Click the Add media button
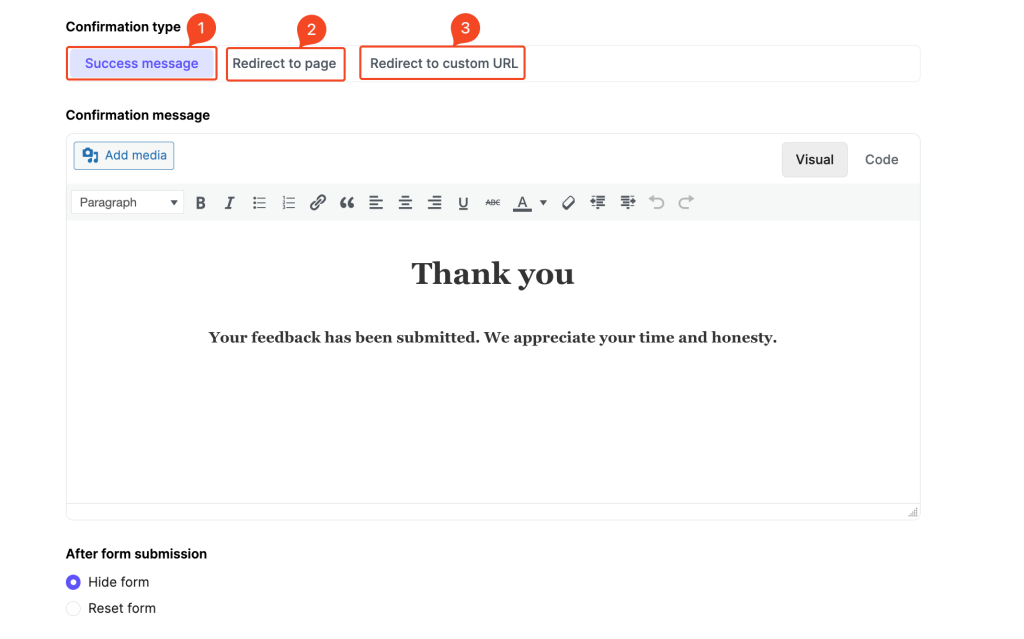The image size is (1024, 639). click(124, 156)
